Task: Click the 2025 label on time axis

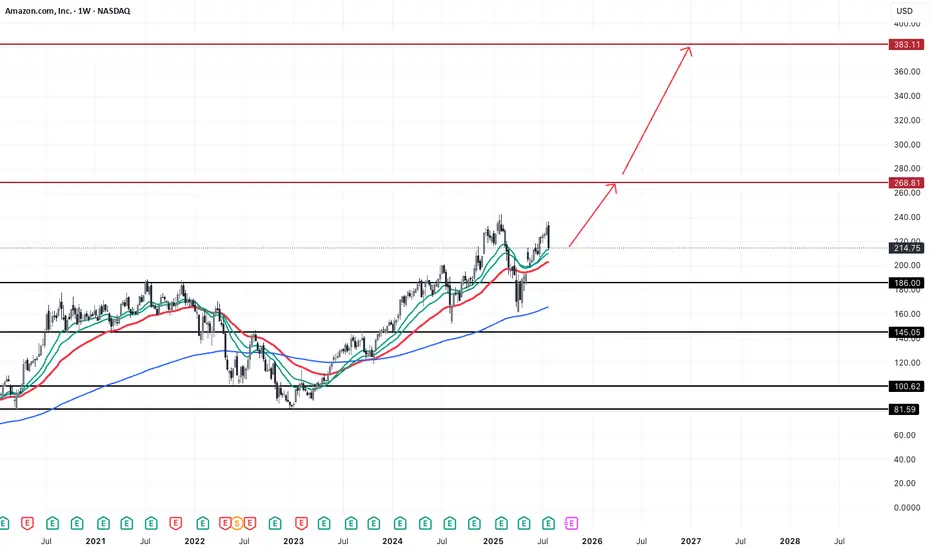Action: (493, 541)
